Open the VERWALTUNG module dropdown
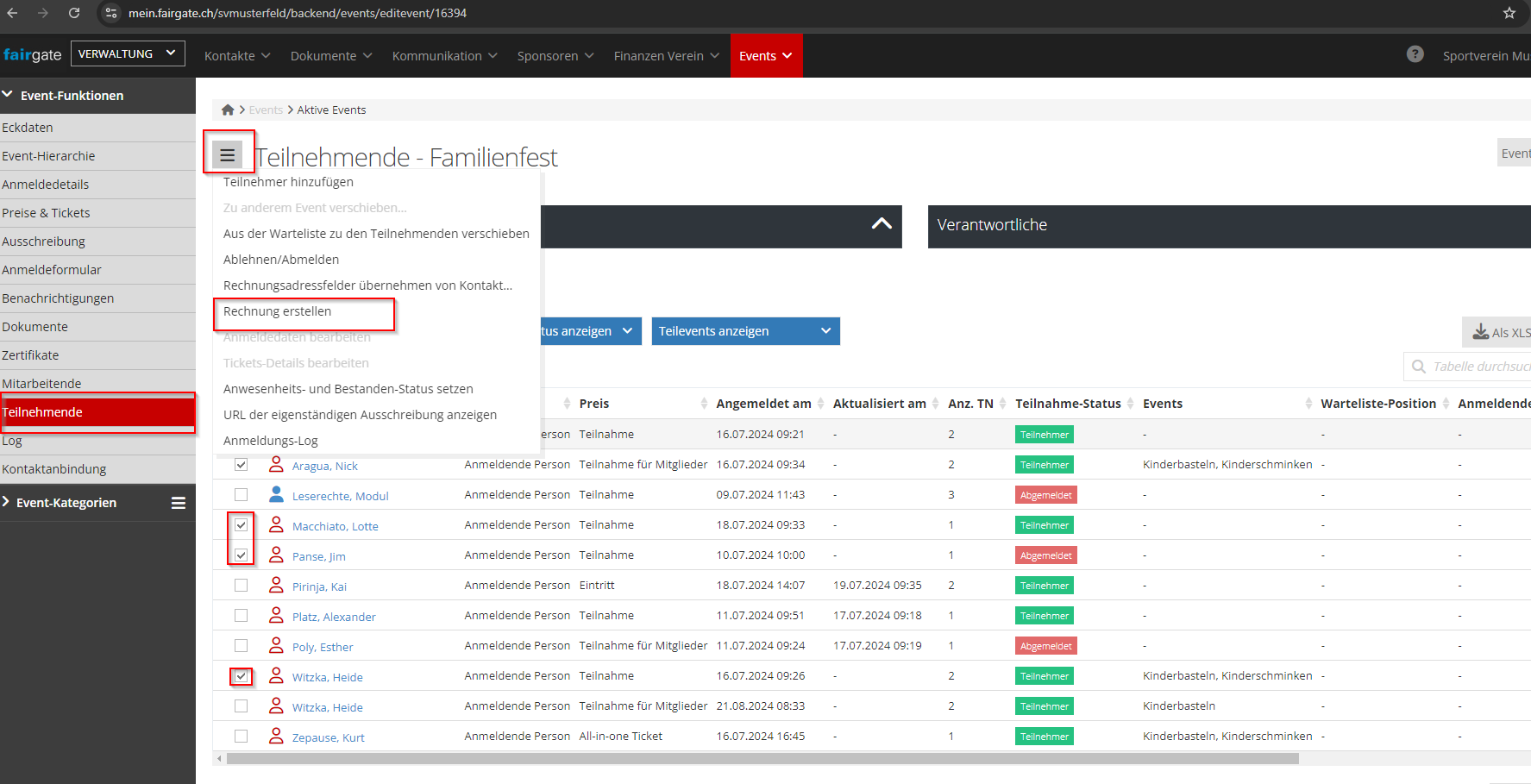 coord(128,53)
